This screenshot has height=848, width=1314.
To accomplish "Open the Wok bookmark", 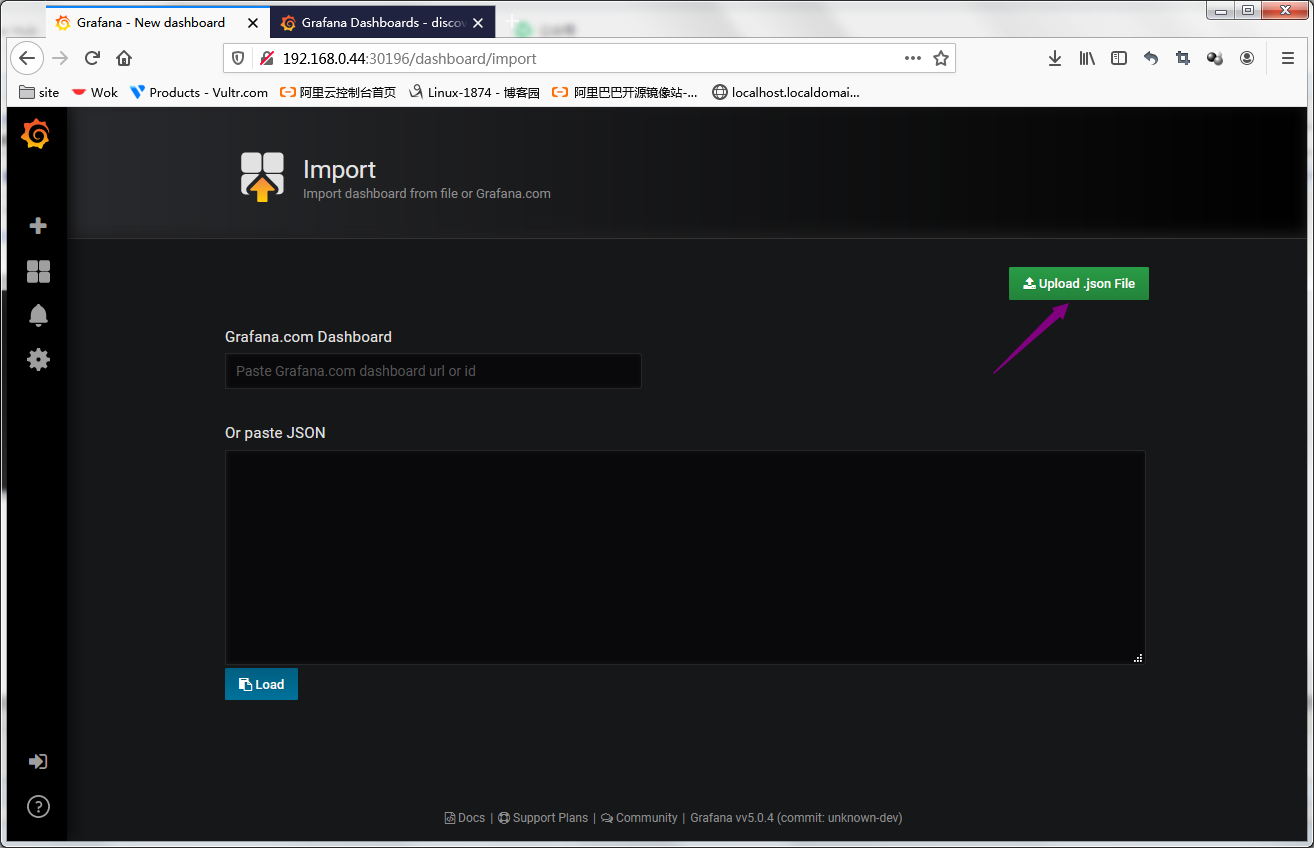I will [95, 92].
